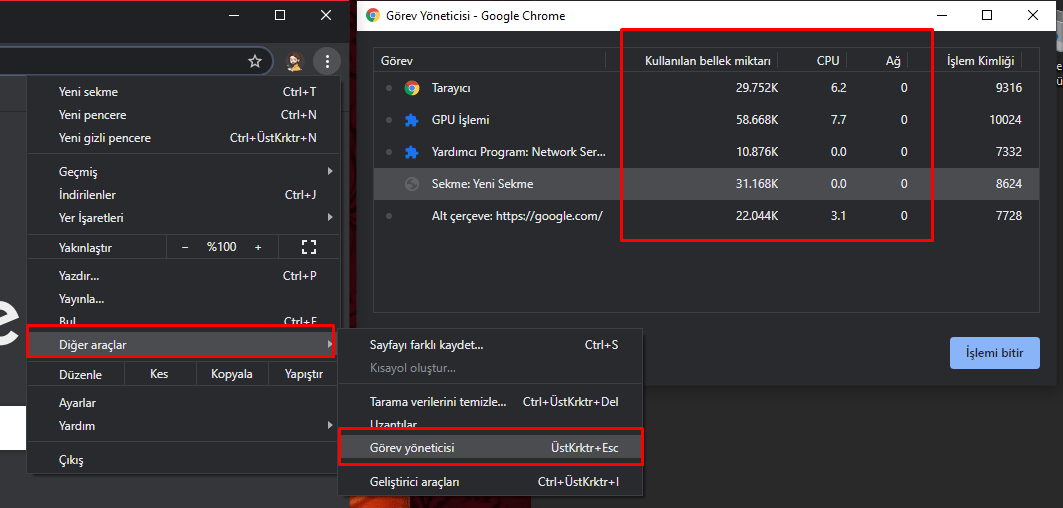Screen dimensions: 1063x508
Task: Click Chrome icon in Tarayıcı row
Action: coord(412,87)
